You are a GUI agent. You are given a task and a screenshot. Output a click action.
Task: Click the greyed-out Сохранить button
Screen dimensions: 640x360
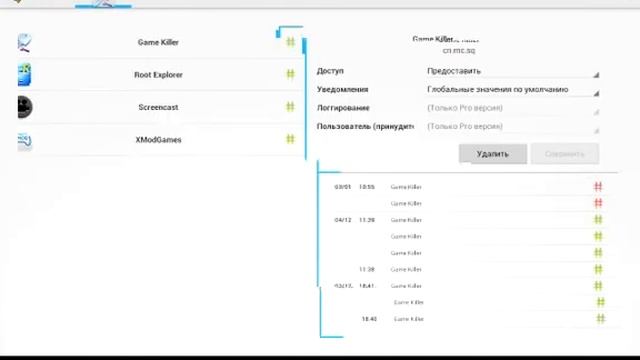[x=565, y=154]
